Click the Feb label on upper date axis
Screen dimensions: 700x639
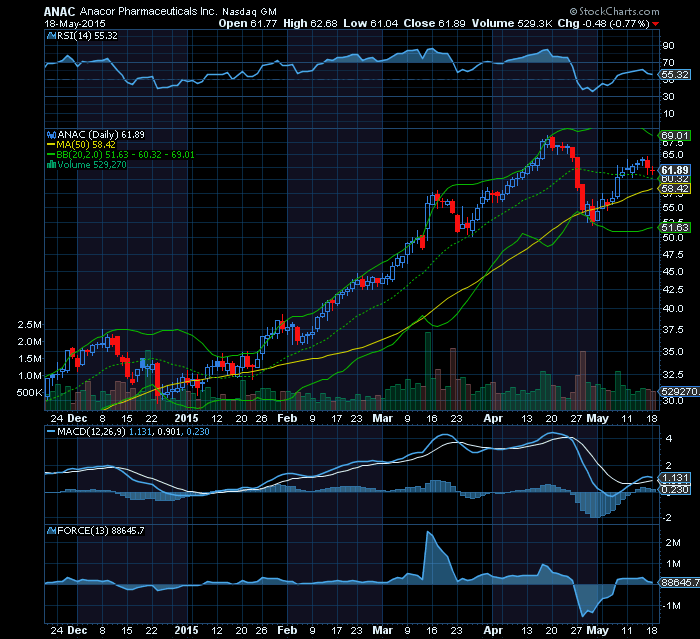click(x=287, y=418)
